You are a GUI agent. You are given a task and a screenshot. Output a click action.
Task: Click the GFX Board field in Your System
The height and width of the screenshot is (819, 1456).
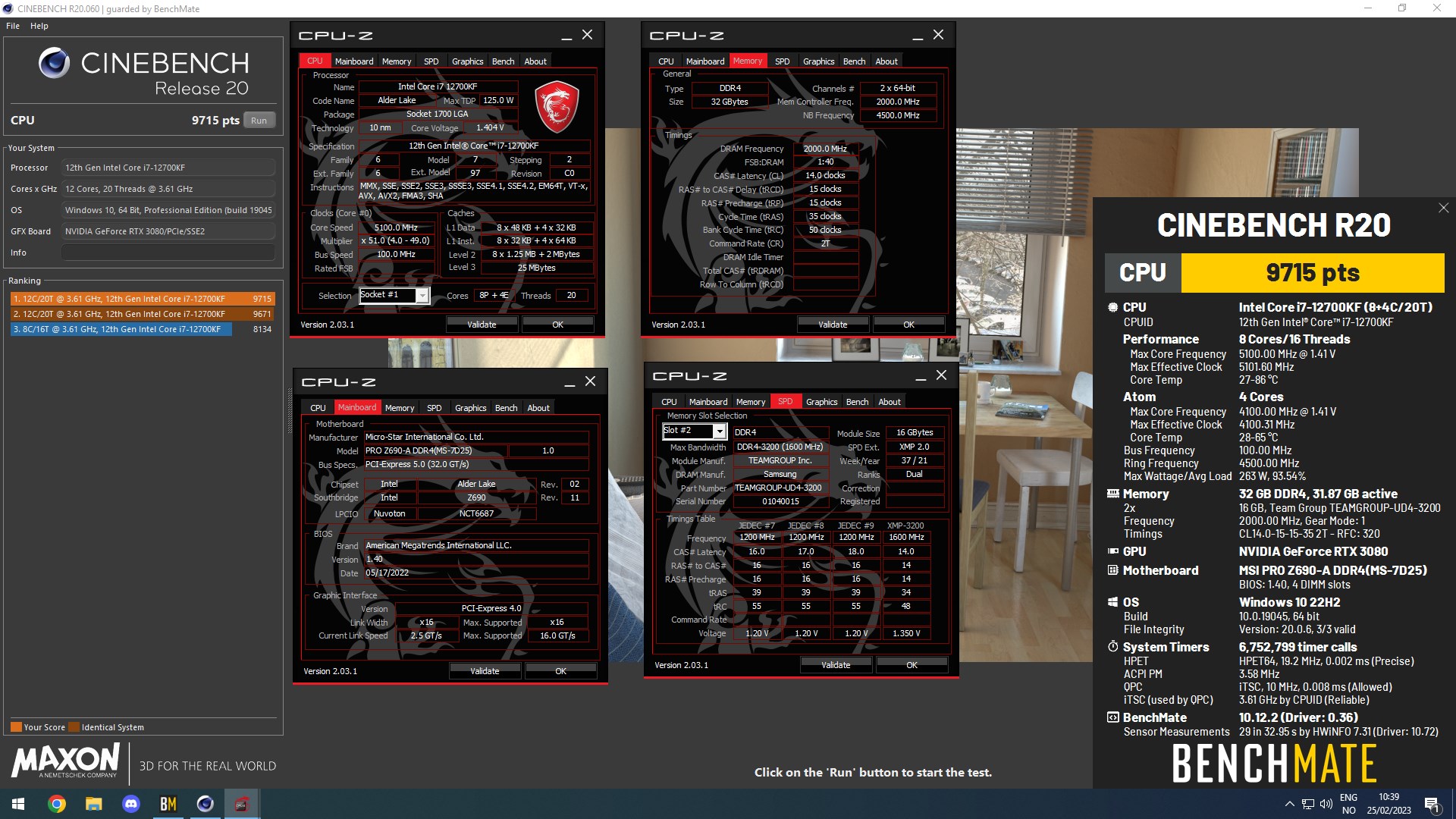(x=168, y=231)
